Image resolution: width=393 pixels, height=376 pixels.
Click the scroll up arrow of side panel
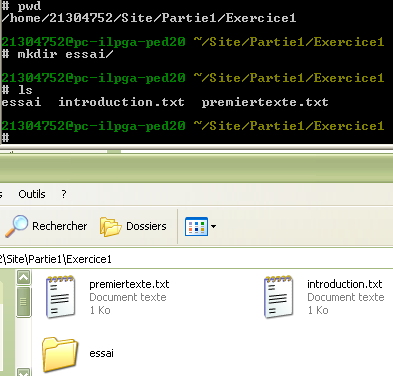[24, 277]
